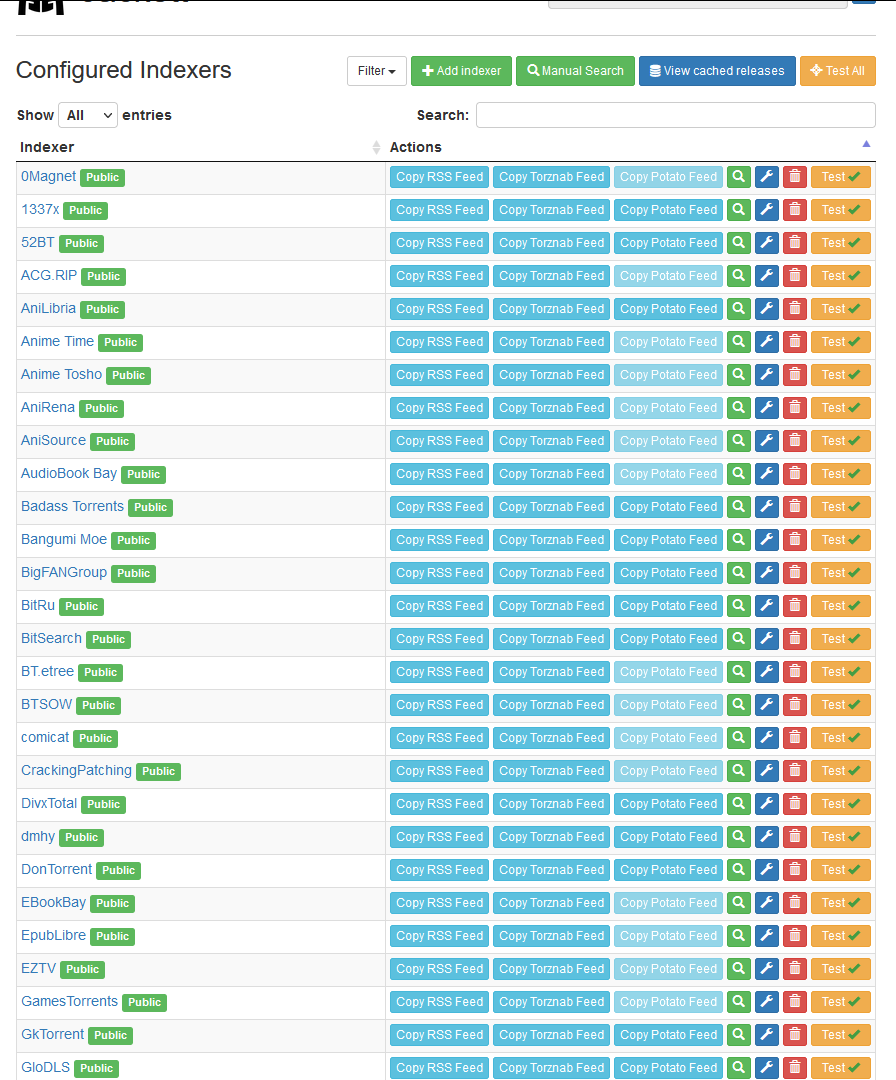Viewport: 896px width, 1080px height.
Task: Expand the Show entries dropdown
Action: pyautogui.click(x=88, y=115)
